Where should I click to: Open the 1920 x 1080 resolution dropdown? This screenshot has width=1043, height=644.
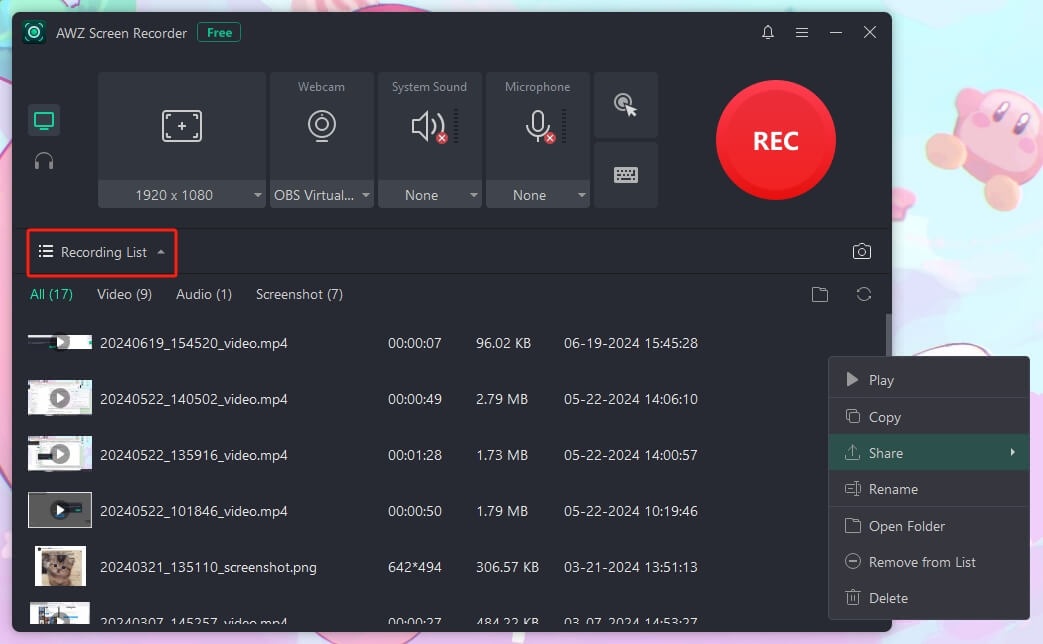point(182,195)
